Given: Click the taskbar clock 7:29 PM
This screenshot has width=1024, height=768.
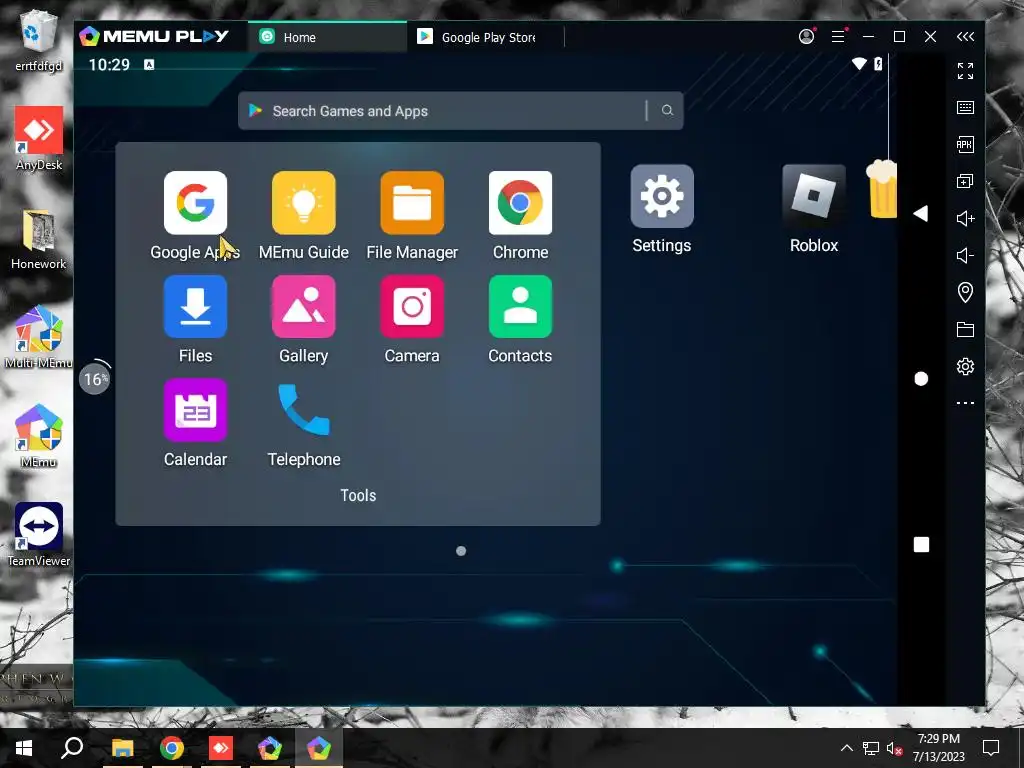Looking at the screenshot, I should tap(938, 739).
